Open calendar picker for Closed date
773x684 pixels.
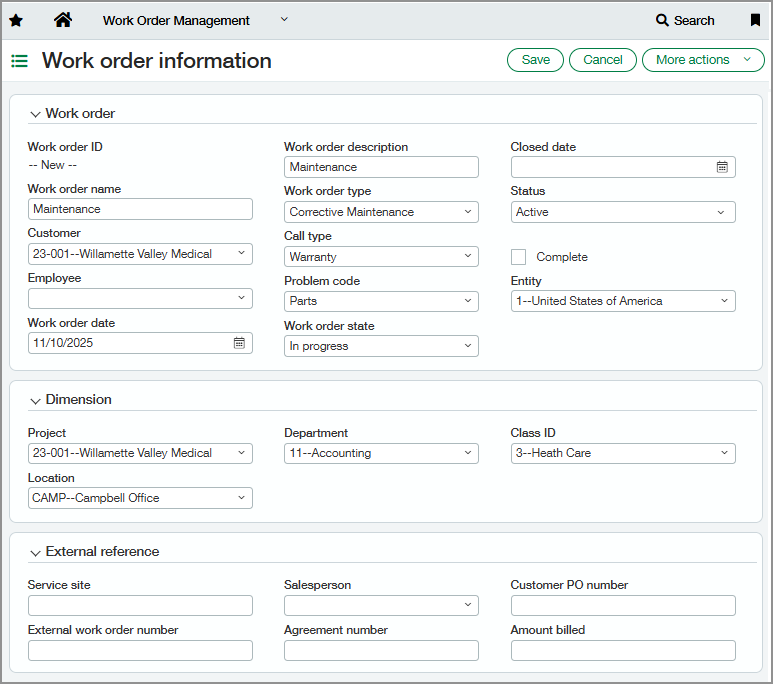[x=722, y=167]
